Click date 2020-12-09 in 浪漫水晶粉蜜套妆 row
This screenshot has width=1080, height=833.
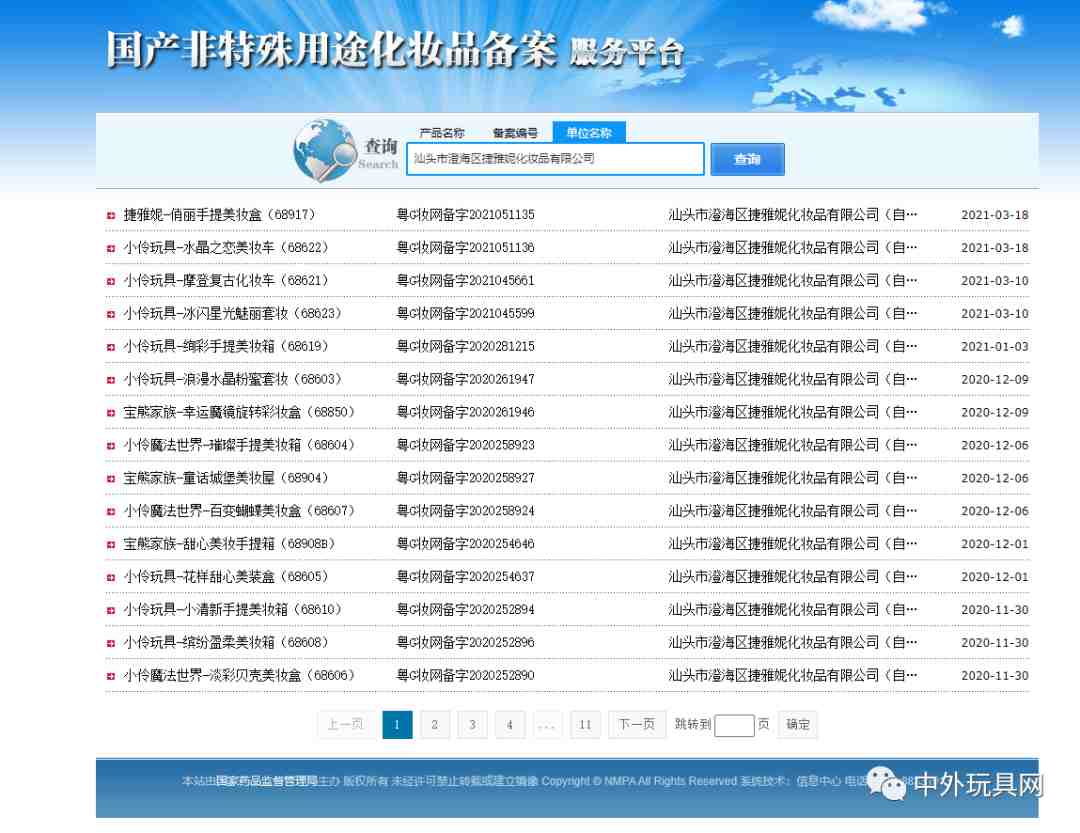coord(995,379)
